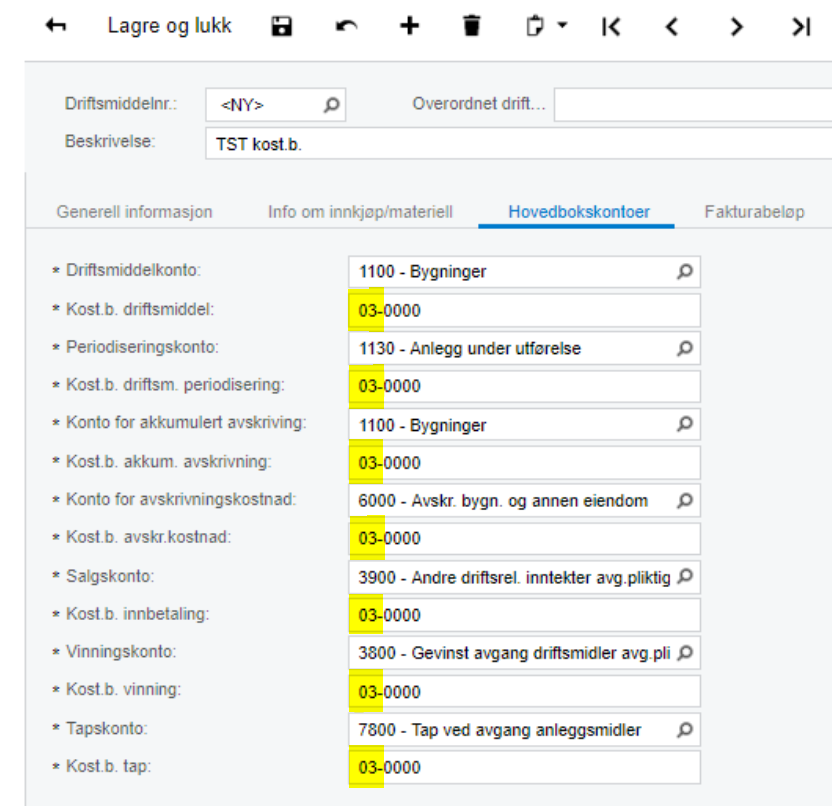Image resolution: width=832 pixels, height=806 pixels.
Task: Switch to Fakturabeløp tab
Action: click(x=754, y=212)
